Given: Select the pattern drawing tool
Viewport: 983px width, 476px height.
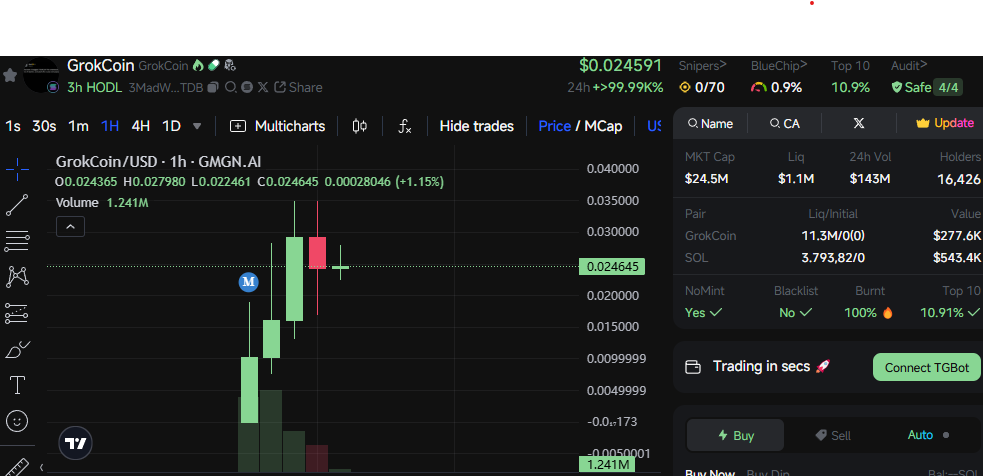Looking at the screenshot, I should pos(17,277).
